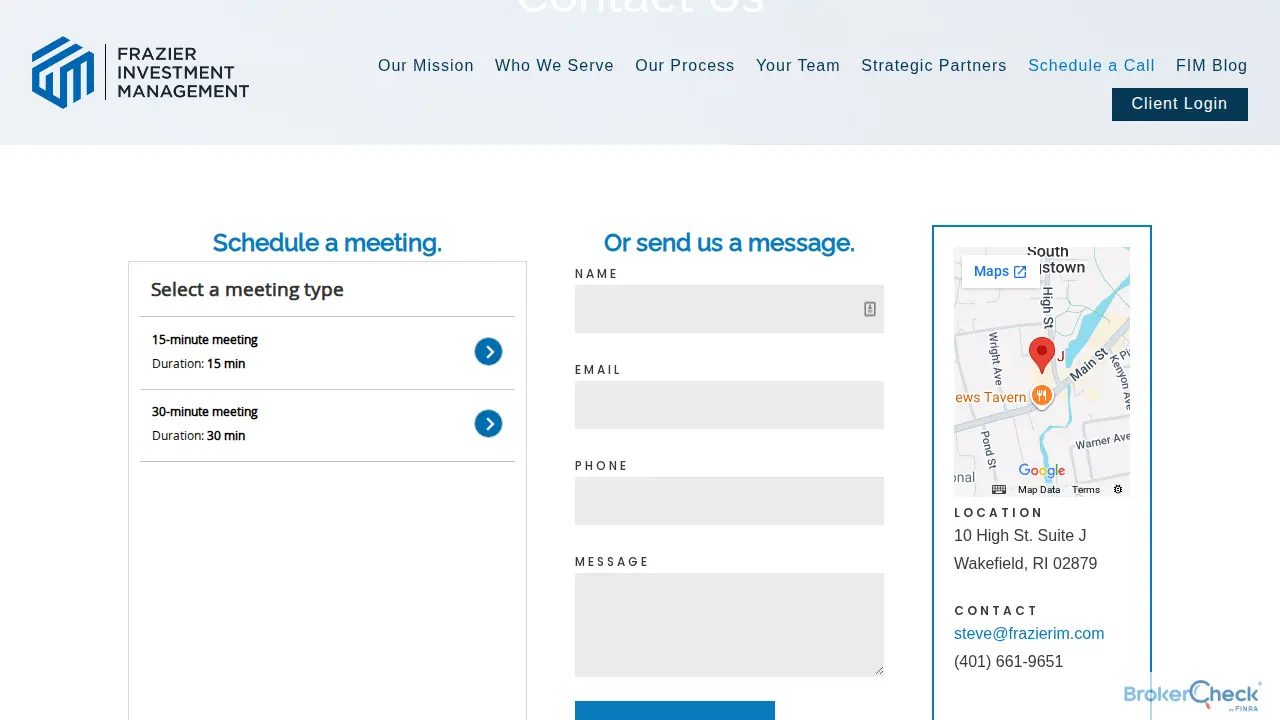1280x720 pixels.
Task: Click the address line 10 High St. Suite J
Action: click(1020, 536)
